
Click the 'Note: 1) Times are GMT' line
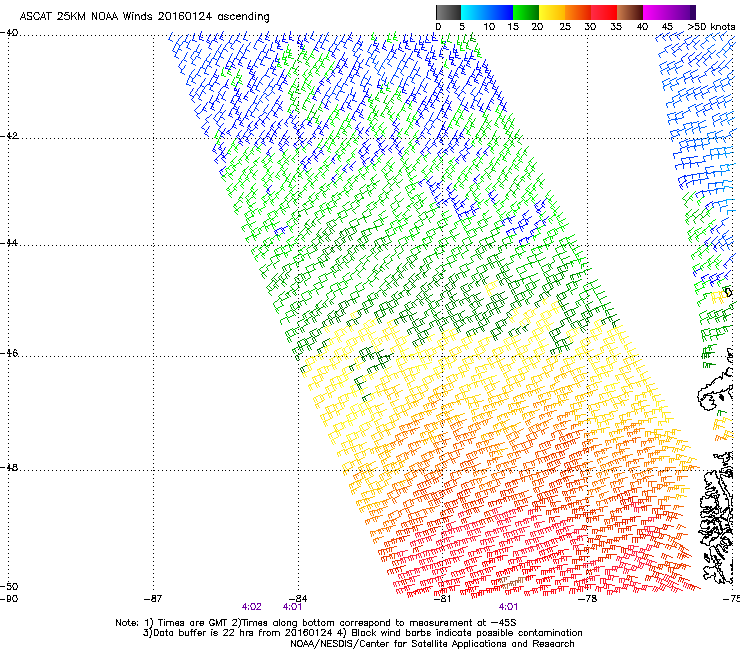[316, 623]
